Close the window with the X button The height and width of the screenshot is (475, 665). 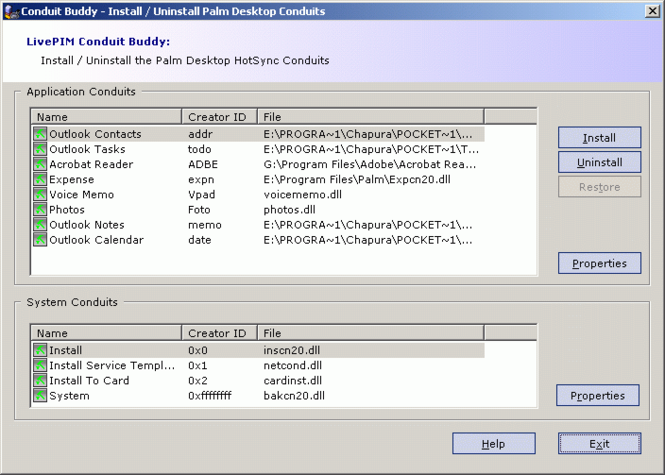[652, 11]
